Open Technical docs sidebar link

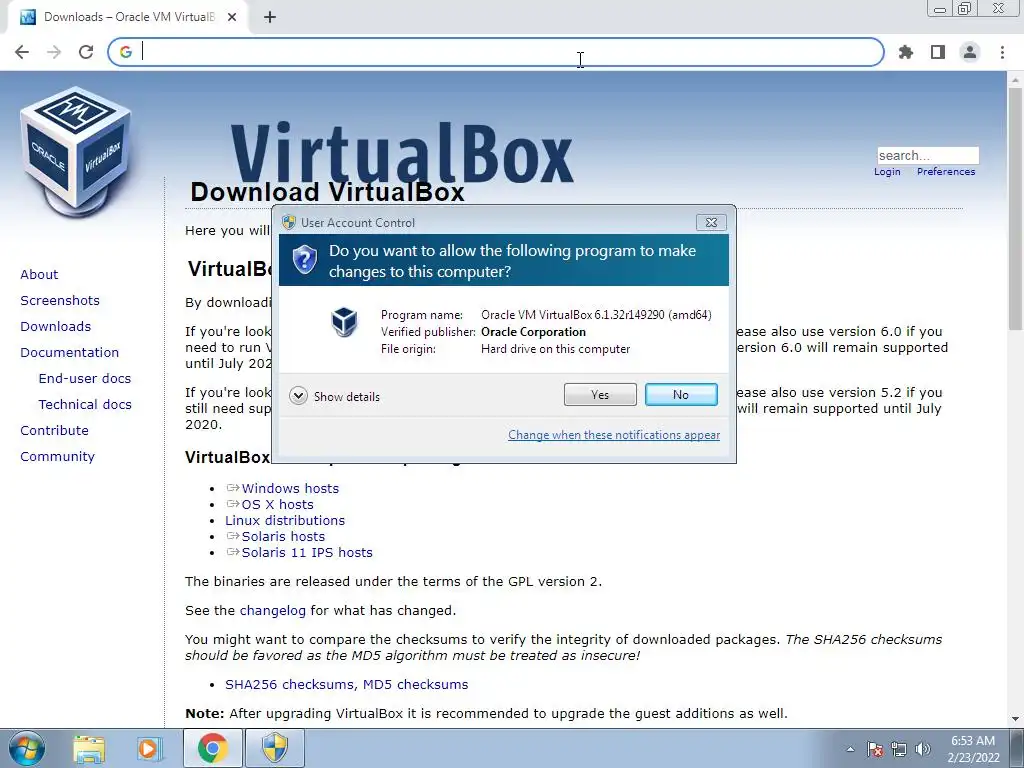coord(85,405)
